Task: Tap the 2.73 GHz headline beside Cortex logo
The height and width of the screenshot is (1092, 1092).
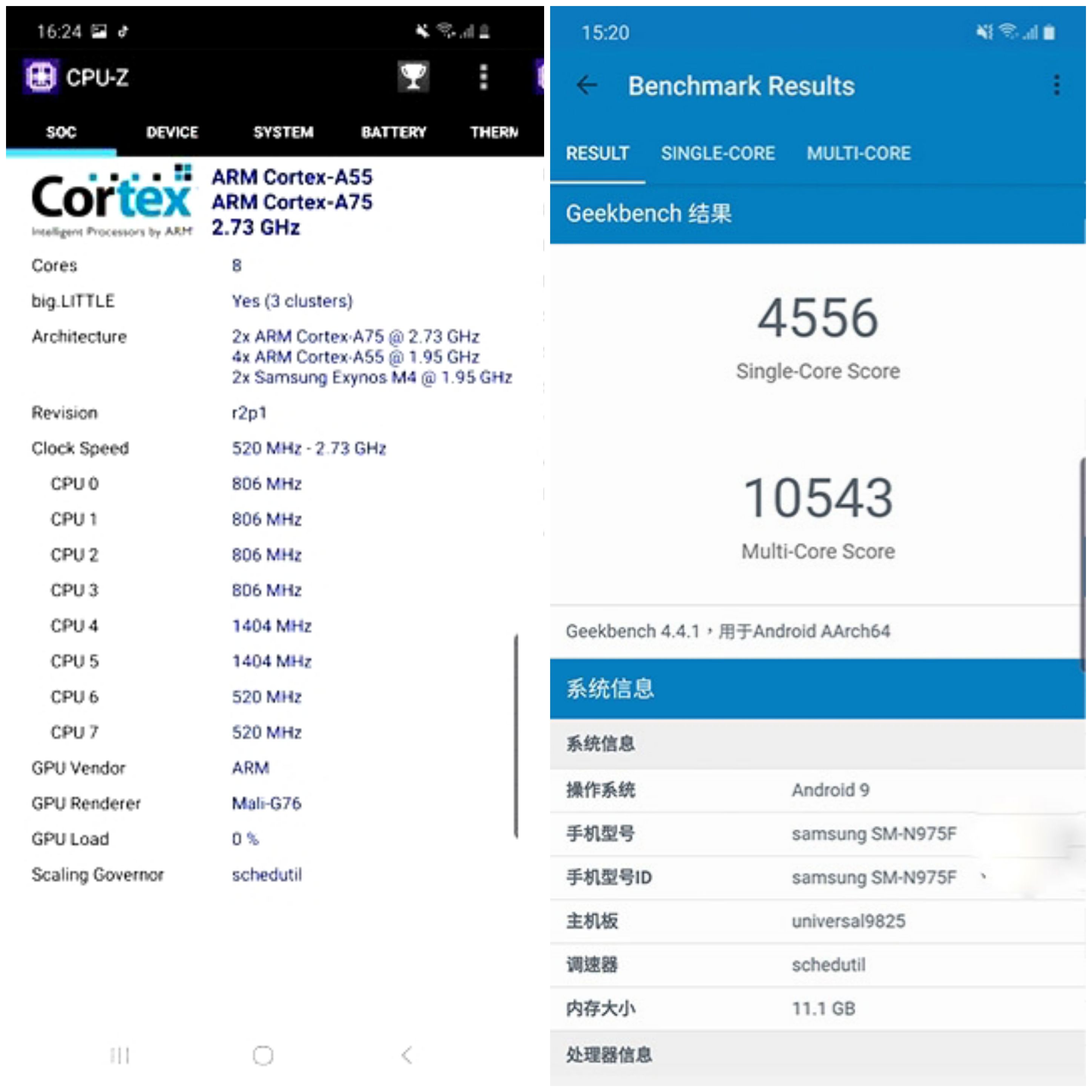Action: click(256, 227)
